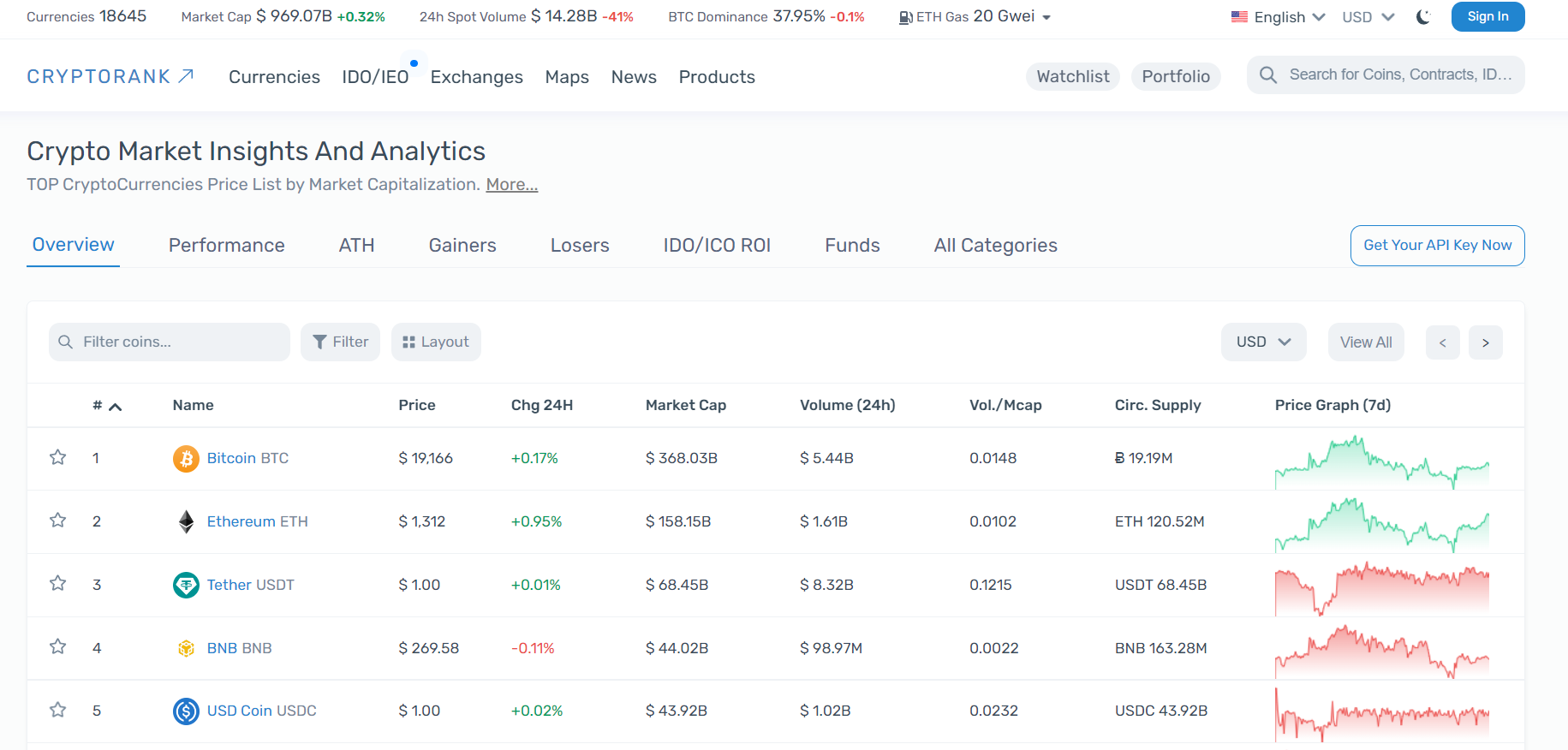Expand the USD dropdown in table toolbar

coord(1263,342)
